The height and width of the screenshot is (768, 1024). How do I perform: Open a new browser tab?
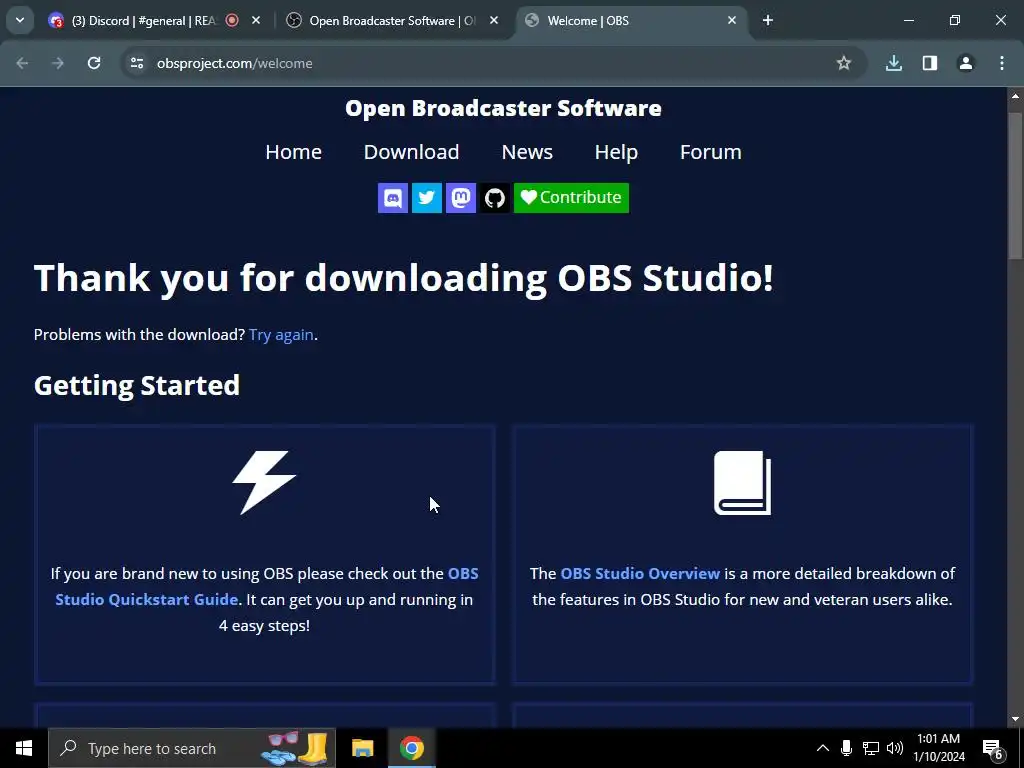coord(768,21)
